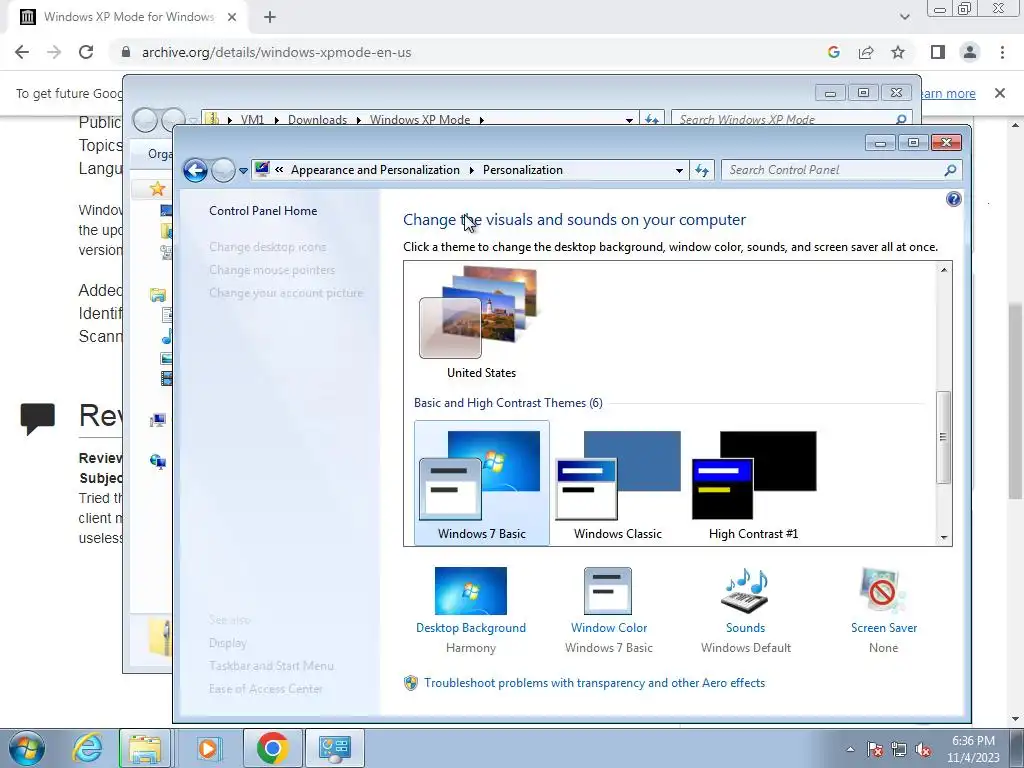Click the muted volume tray icon
The image size is (1024, 768).
point(923,749)
